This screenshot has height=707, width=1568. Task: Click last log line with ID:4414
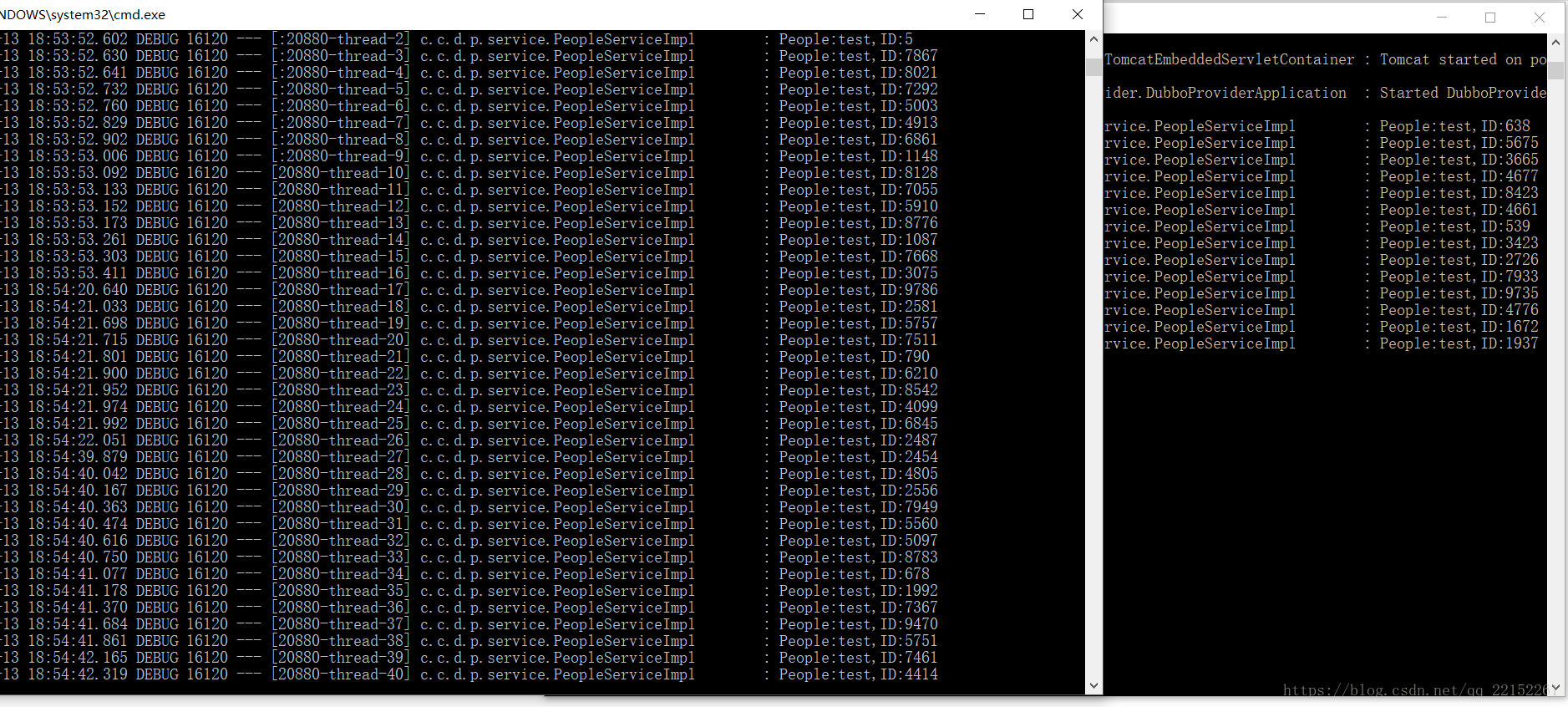pyautogui.click(x=469, y=674)
